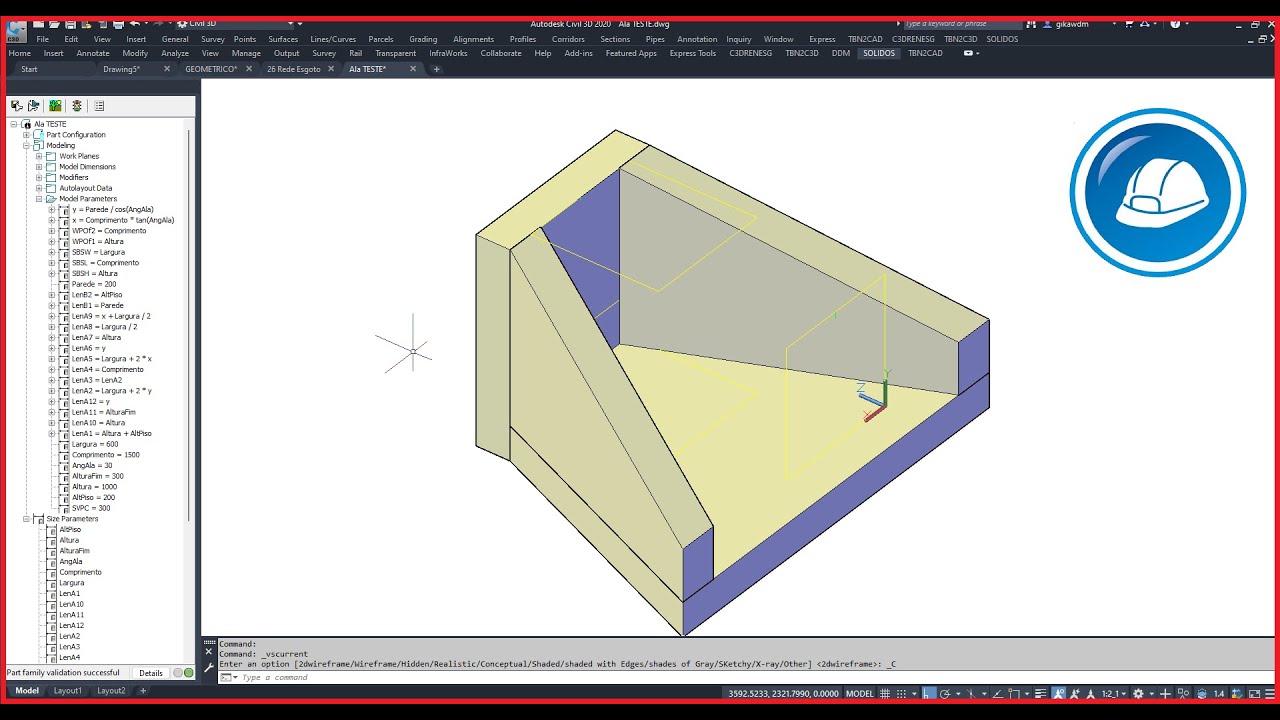1280x720 pixels.
Task: Click the Annotation Monitor plus icon
Action: coord(1165,693)
